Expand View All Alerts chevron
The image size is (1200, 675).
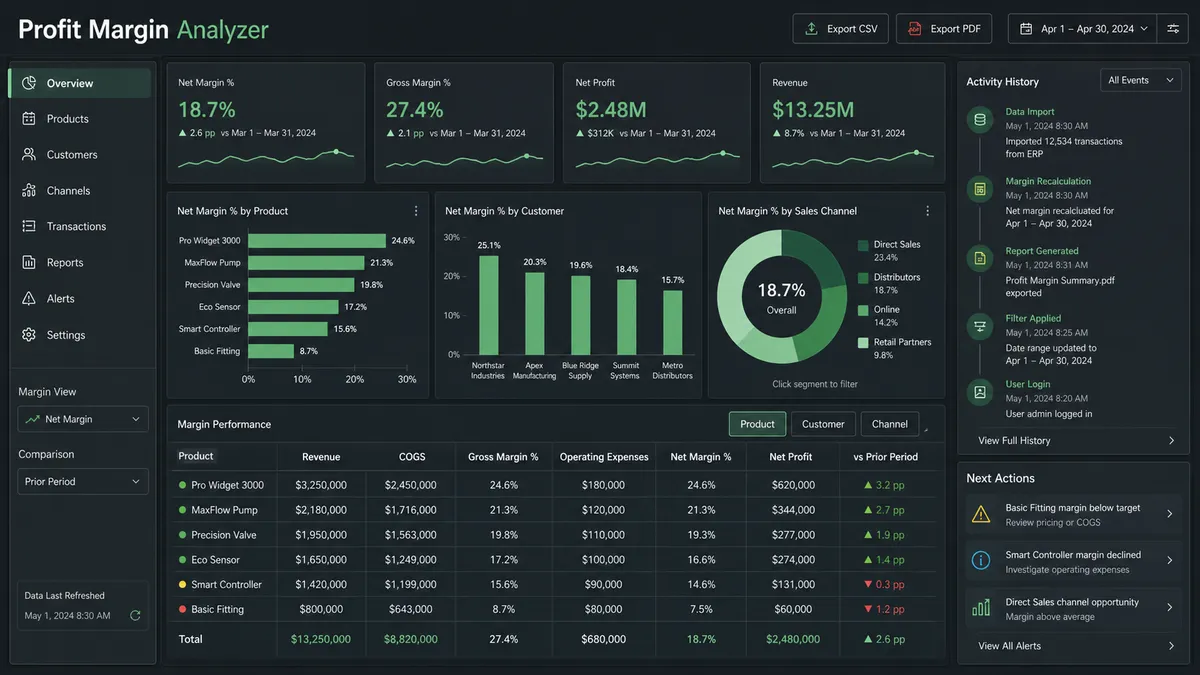1171,646
